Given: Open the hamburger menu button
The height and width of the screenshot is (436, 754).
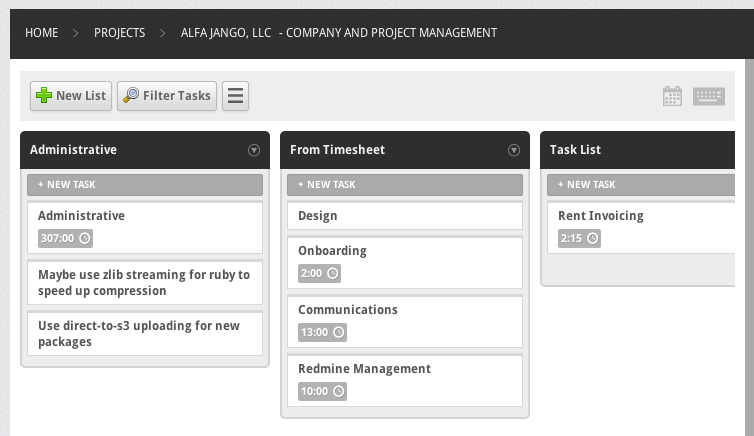Looking at the screenshot, I should pyautogui.click(x=235, y=96).
